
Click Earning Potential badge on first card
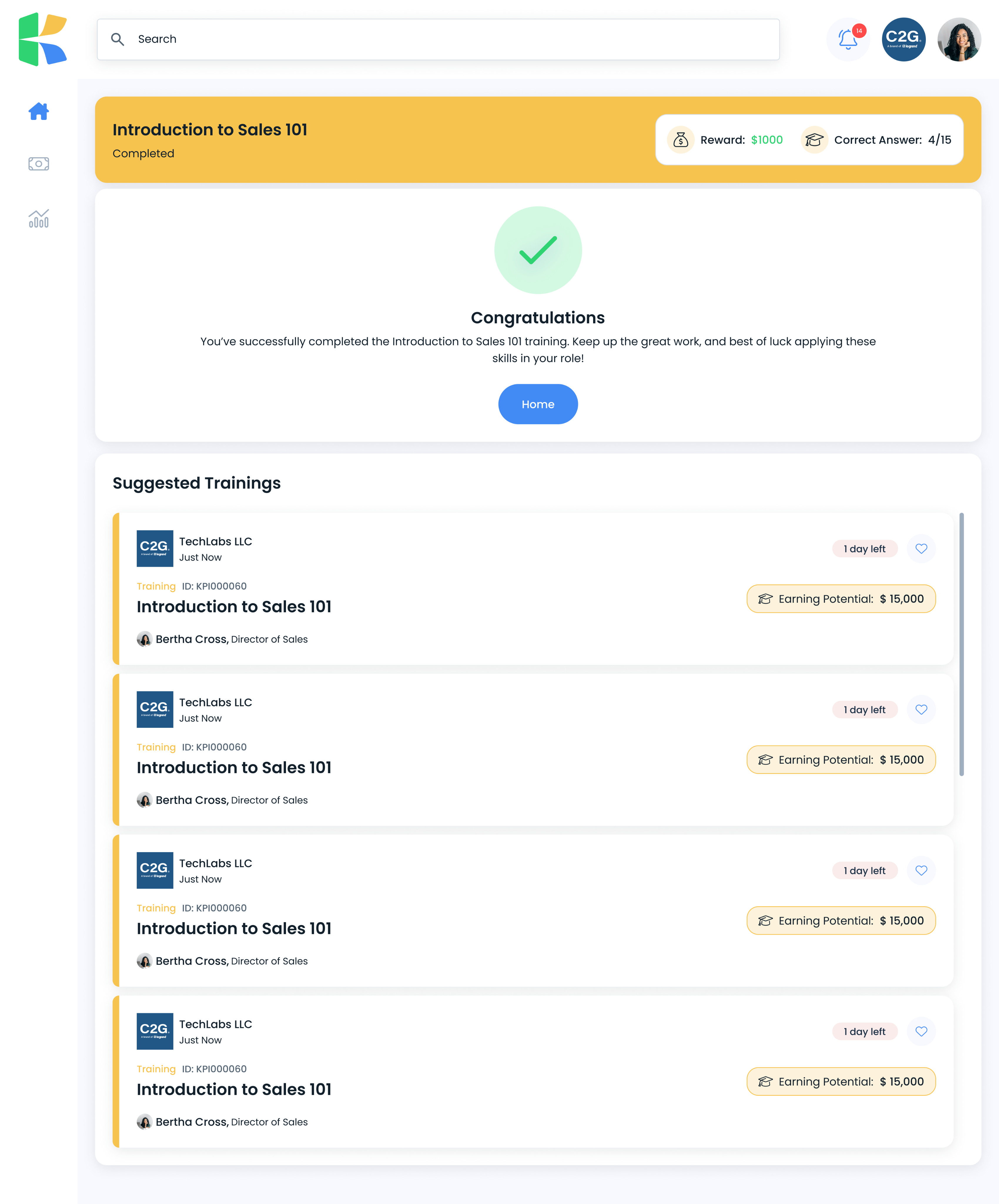(841, 598)
